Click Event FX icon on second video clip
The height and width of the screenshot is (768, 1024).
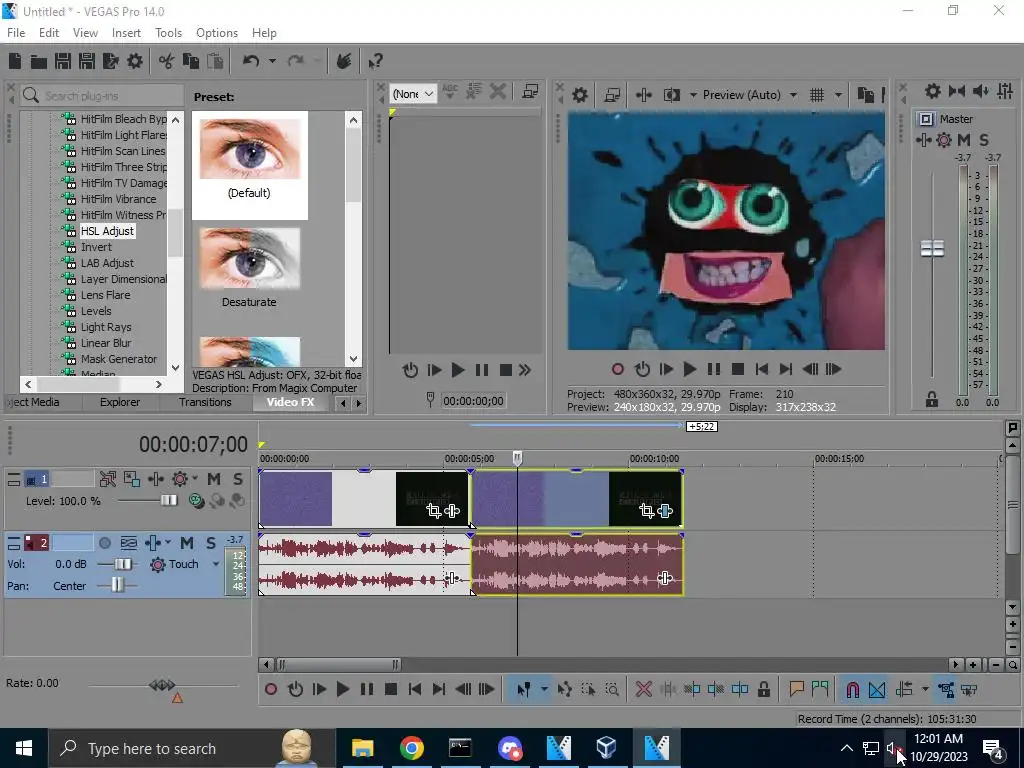tap(665, 511)
